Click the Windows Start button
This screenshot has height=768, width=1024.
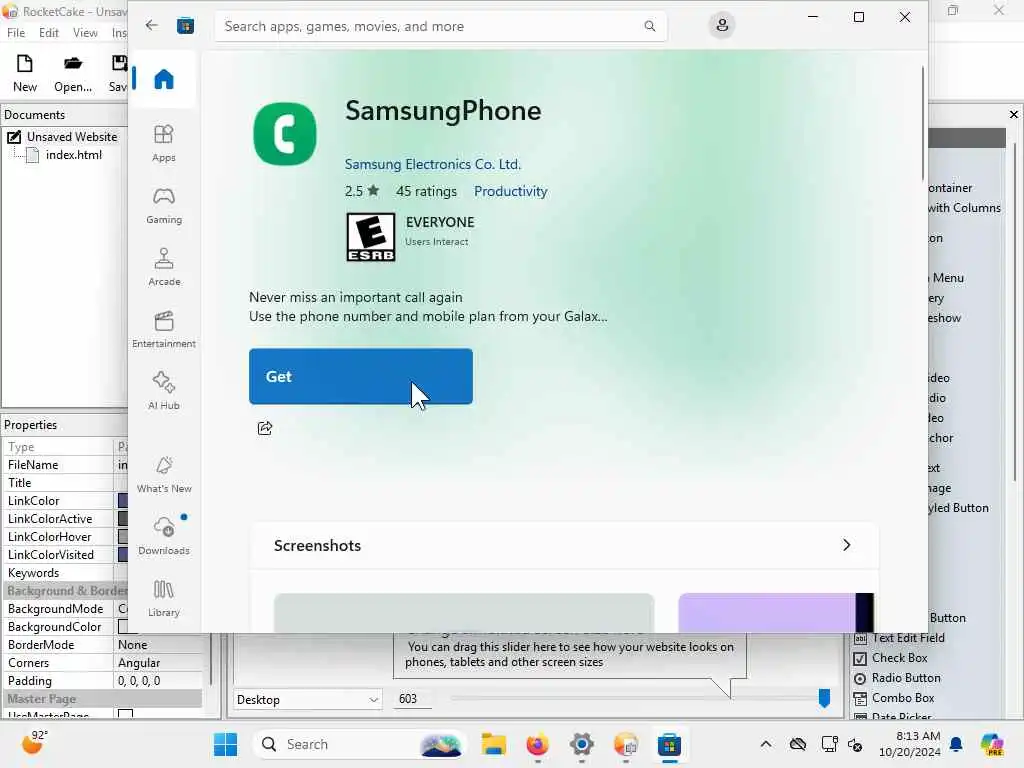pos(225,744)
